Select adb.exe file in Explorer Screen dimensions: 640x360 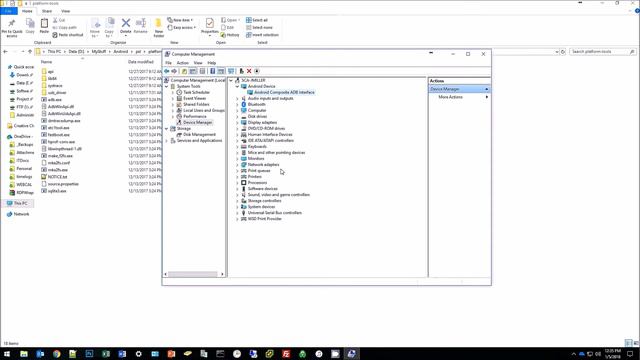pyautogui.click(x=55, y=100)
